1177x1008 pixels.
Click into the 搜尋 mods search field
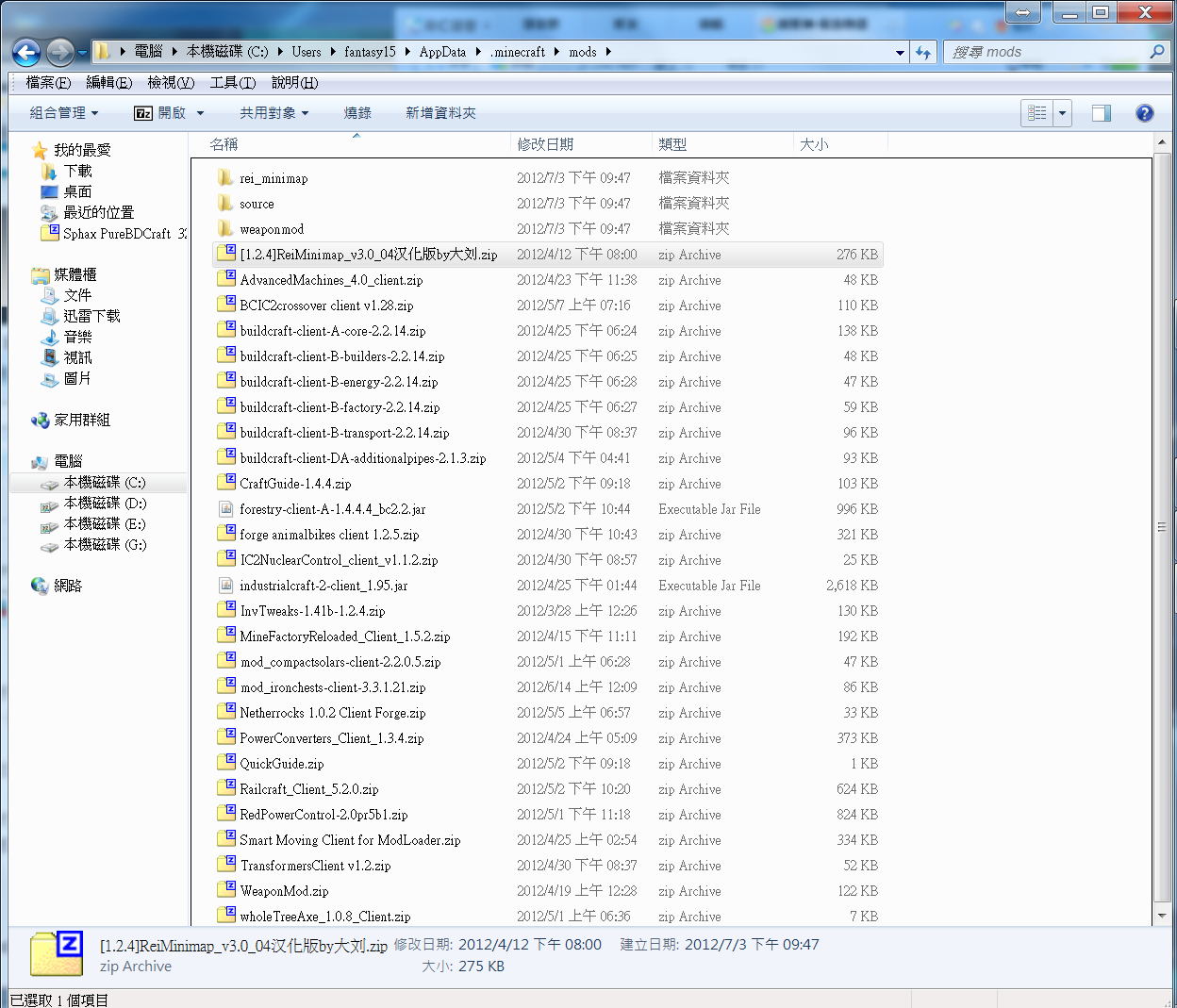(x=1047, y=52)
